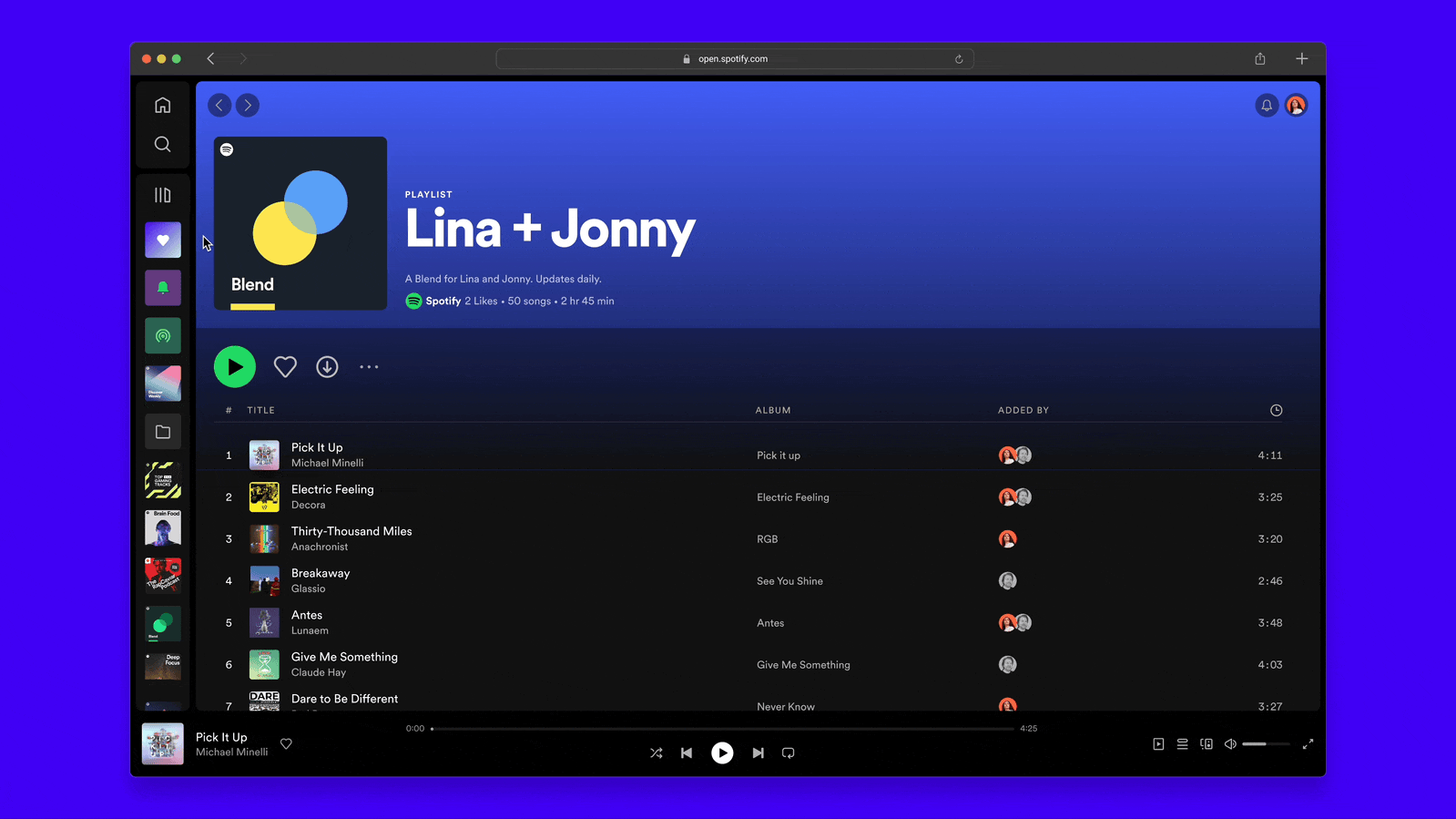This screenshot has height=819, width=1456.
Task: Select the track Electric Feeling
Action: pyautogui.click(x=332, y=489)
